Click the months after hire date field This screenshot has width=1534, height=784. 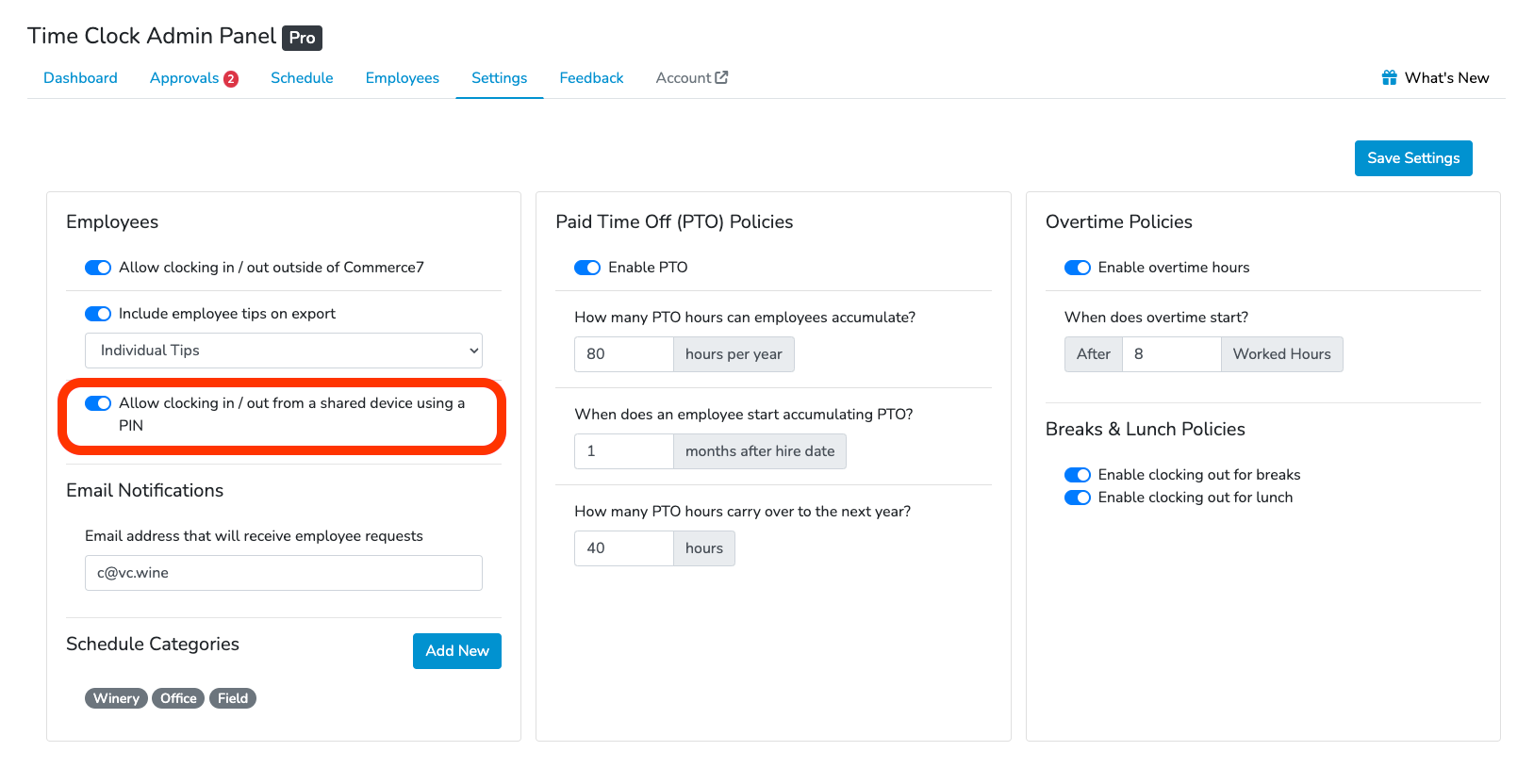[x=624, y=451]
